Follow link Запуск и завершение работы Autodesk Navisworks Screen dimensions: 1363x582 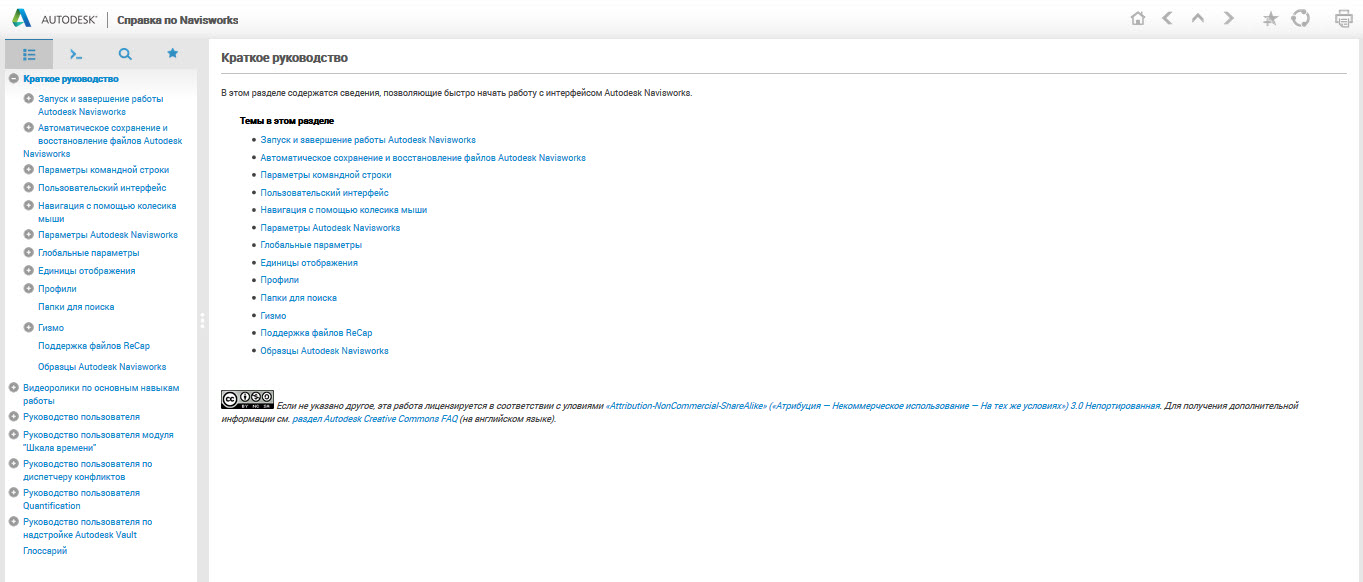368,140
